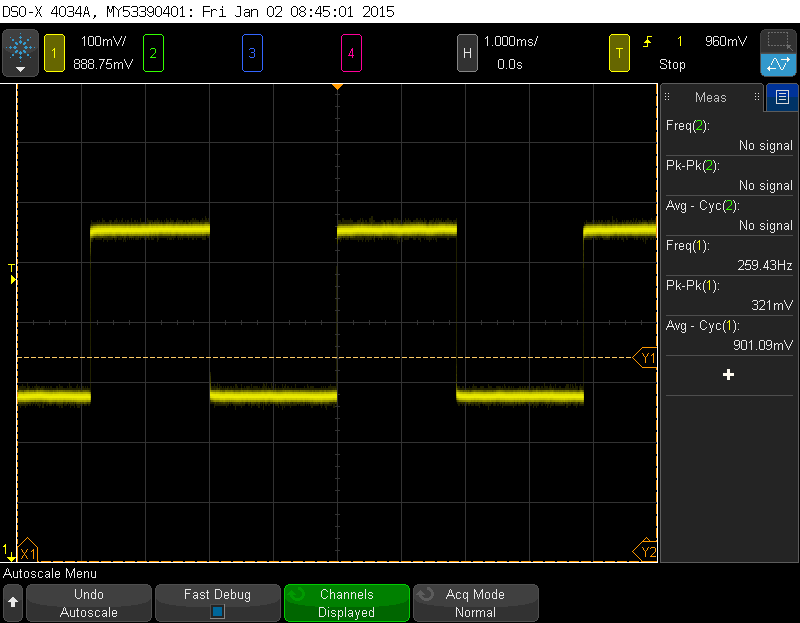800x623 pixels.
Task: Toggle the Channels Displayed option
Action: [346, 603]
